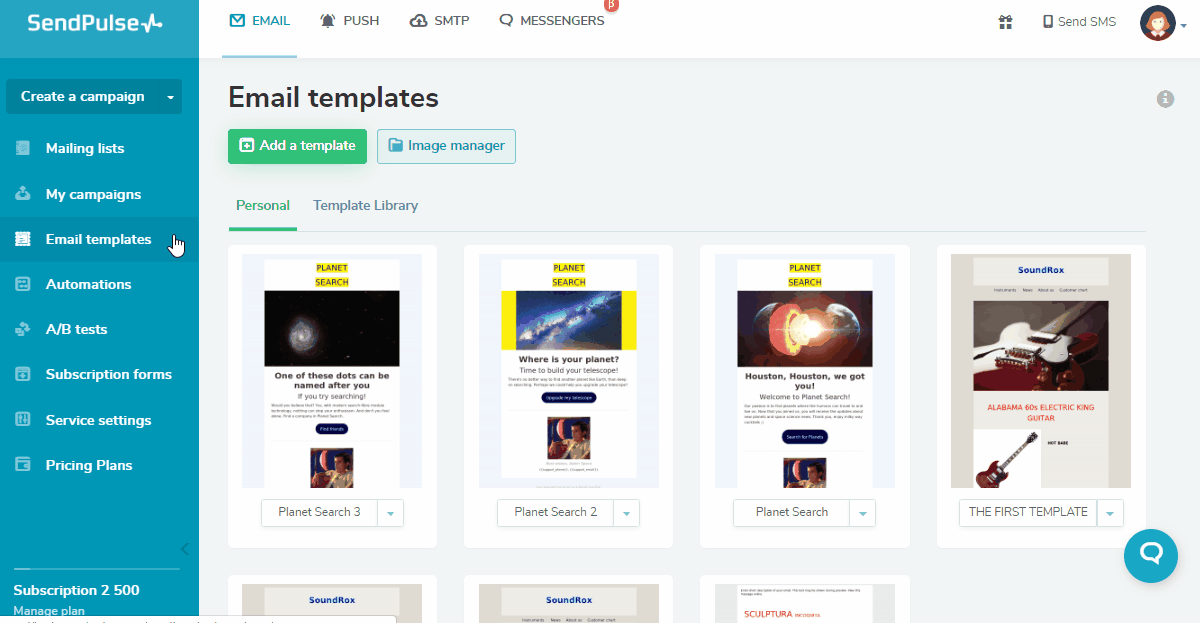The height and width of the screenshot is (623, 1200).
Task: Switch to the Template Library tab
Action: pyautogui.click(x=365, y=205)
